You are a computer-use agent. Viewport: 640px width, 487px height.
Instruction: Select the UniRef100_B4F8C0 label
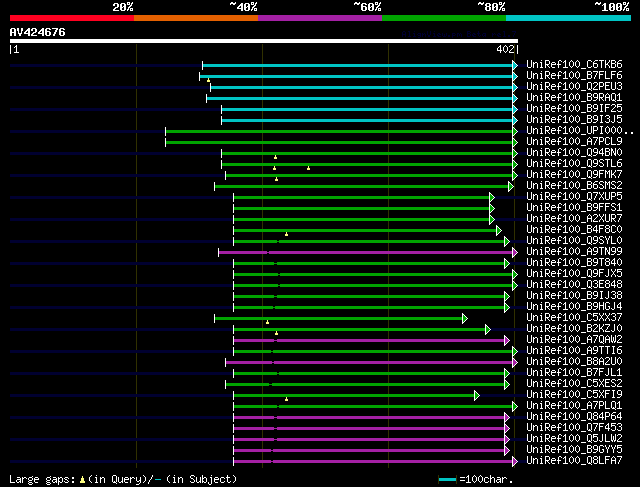pos(574,230)
